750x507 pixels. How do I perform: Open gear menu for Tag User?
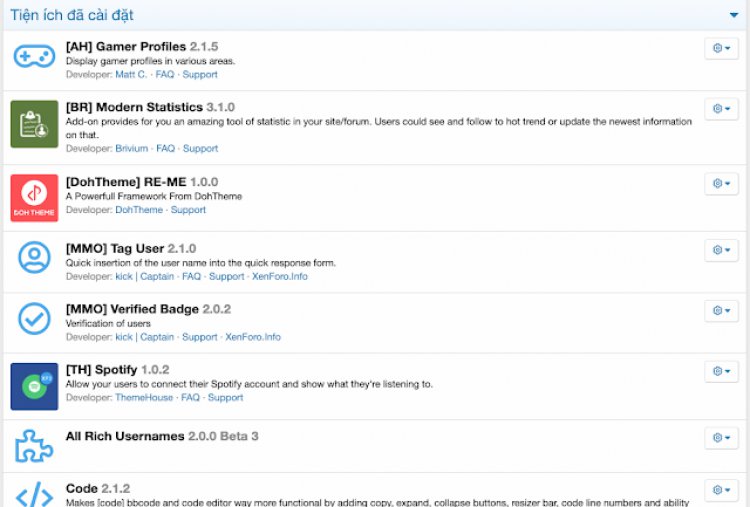click(721, 250)
